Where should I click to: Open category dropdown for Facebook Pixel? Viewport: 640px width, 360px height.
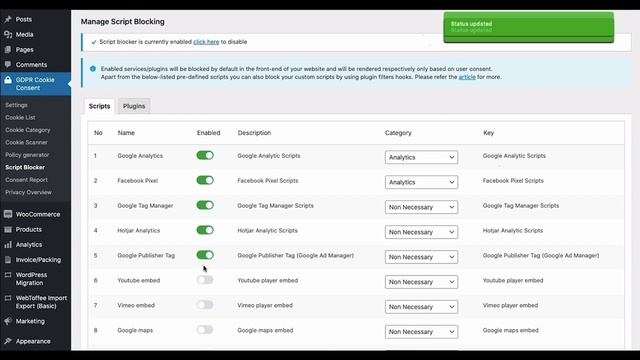421,182
